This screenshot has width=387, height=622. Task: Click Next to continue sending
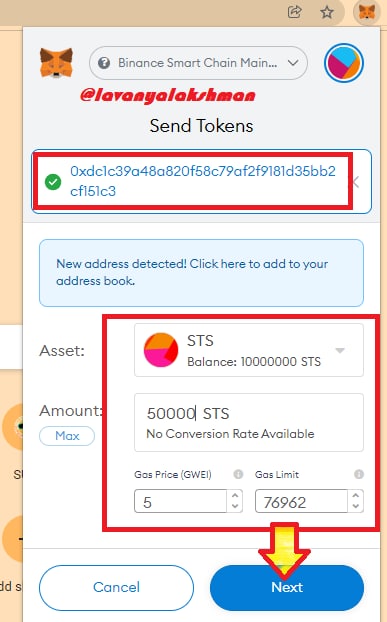click(x=287, y=587)
